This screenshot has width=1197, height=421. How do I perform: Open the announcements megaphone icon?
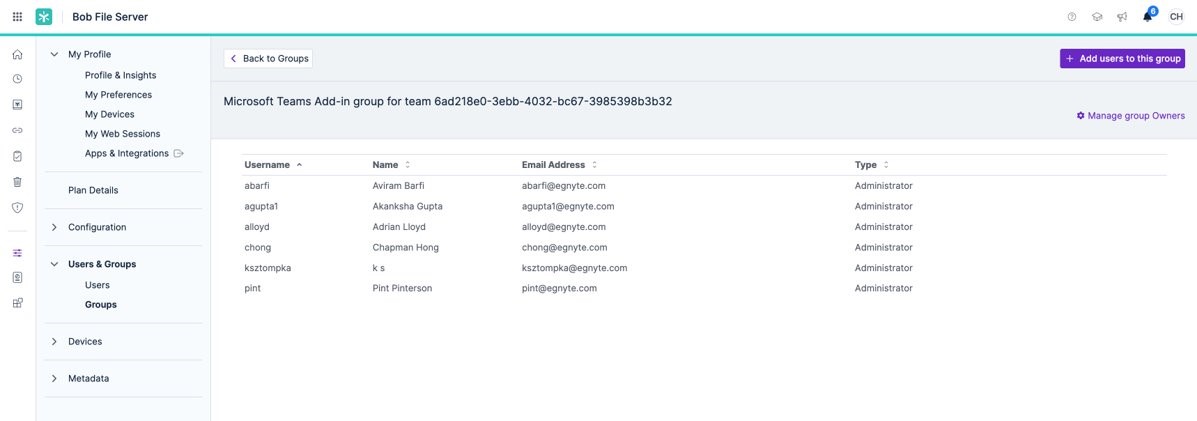pos(1122,17)
